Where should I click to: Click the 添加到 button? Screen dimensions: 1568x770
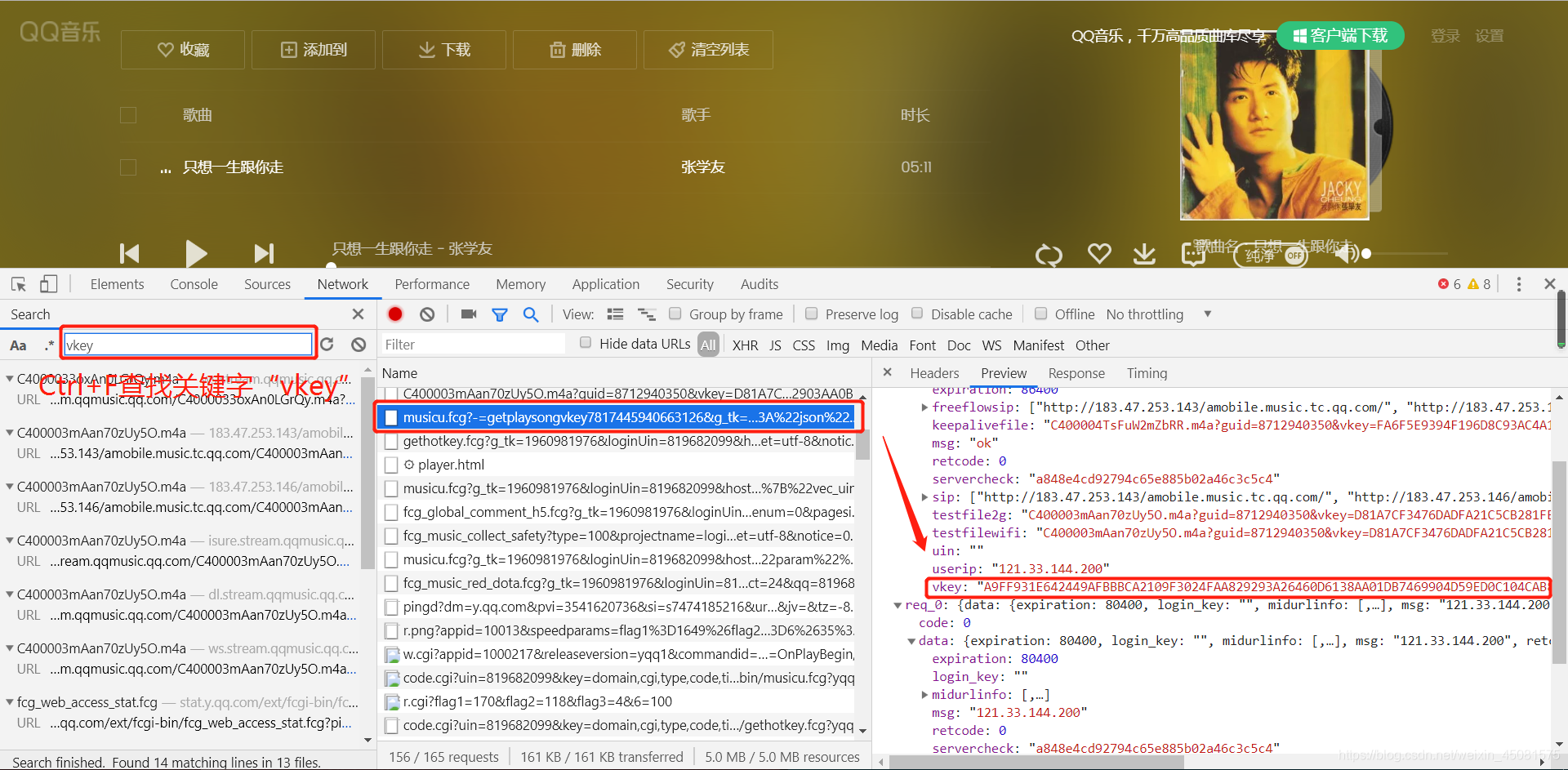[x=314, y=50]
